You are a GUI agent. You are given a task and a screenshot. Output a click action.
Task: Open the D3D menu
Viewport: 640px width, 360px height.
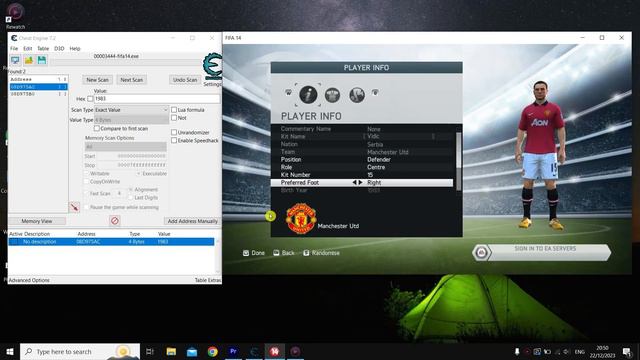pyautogui.click(x=59, y=49)
